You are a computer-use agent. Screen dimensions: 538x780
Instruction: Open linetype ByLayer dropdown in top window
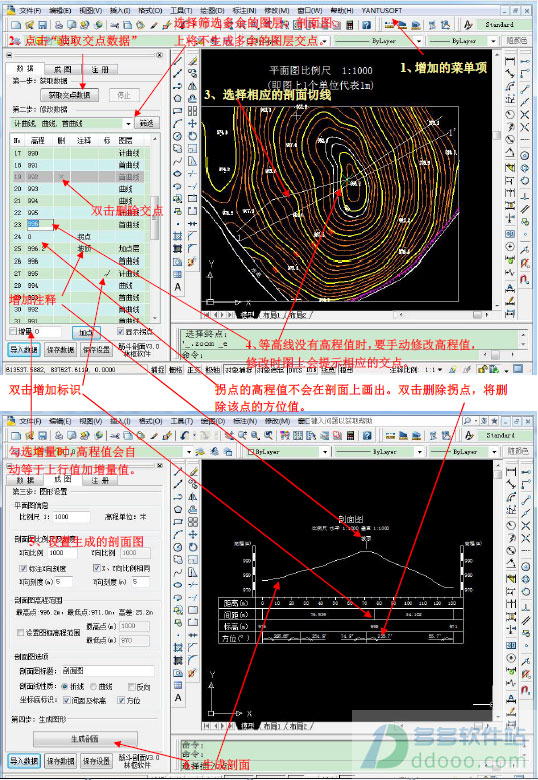click(419, 41)
